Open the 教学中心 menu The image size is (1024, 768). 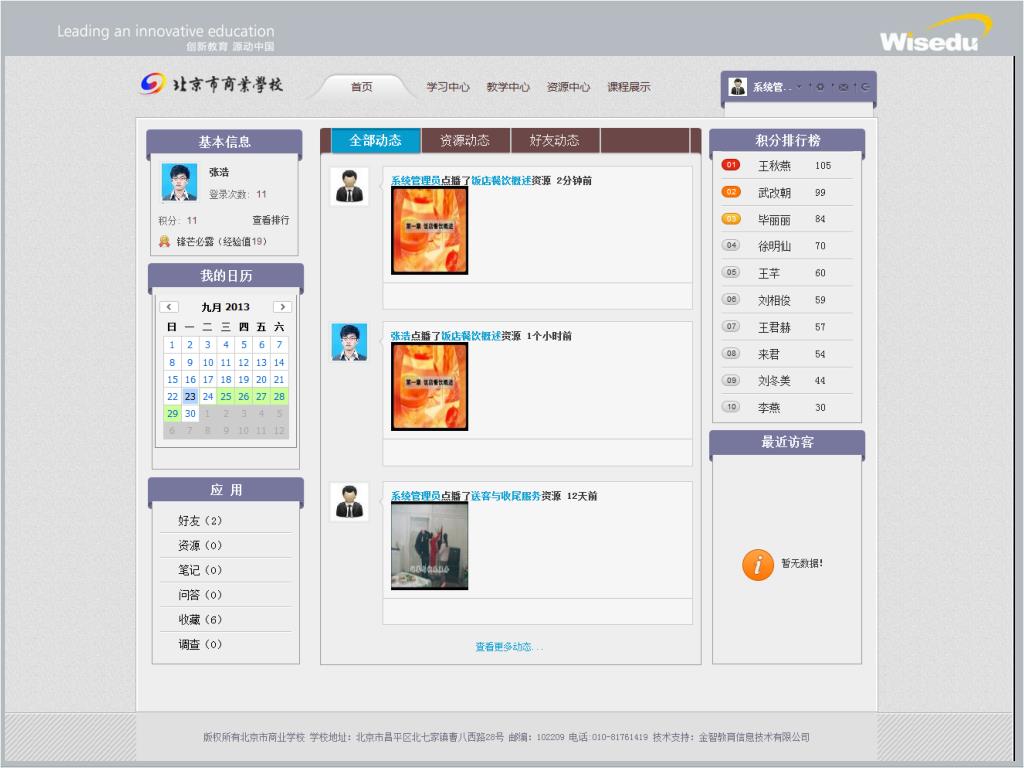(508, 87)
